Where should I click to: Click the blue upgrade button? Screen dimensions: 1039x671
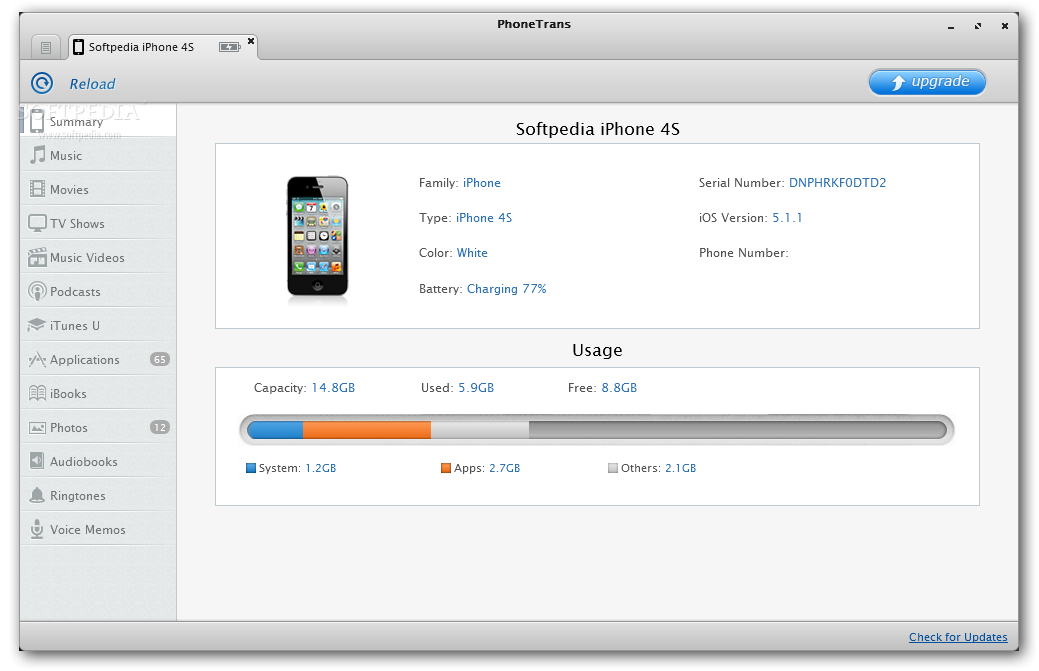click(x=927, y=82)
